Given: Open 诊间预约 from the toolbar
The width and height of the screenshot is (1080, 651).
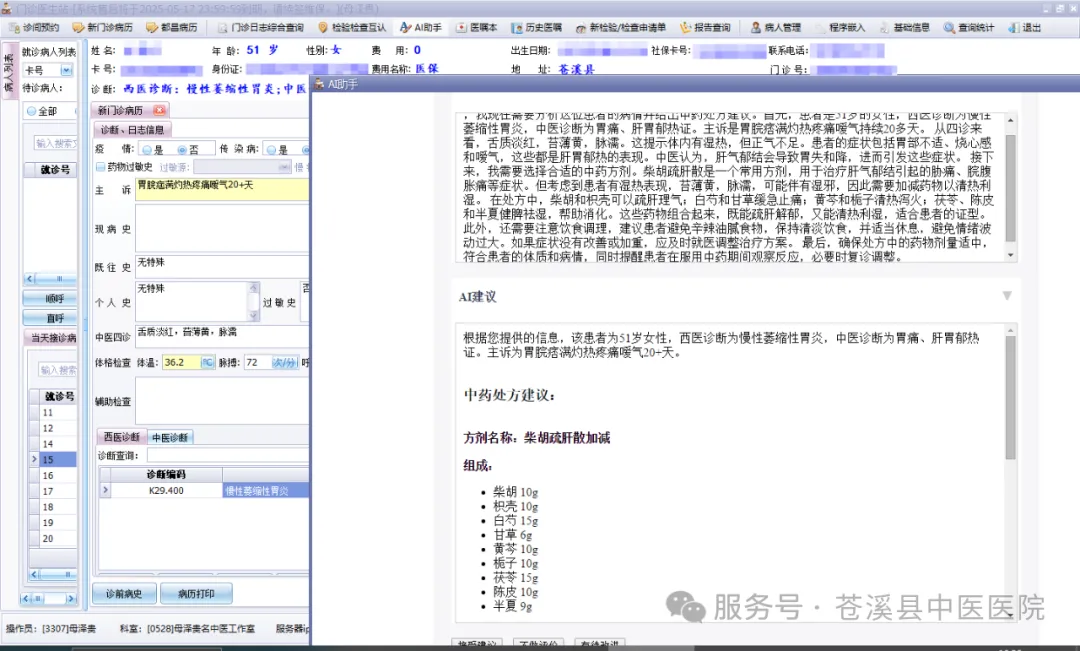Looking at the screenshot, I should 34,28.
